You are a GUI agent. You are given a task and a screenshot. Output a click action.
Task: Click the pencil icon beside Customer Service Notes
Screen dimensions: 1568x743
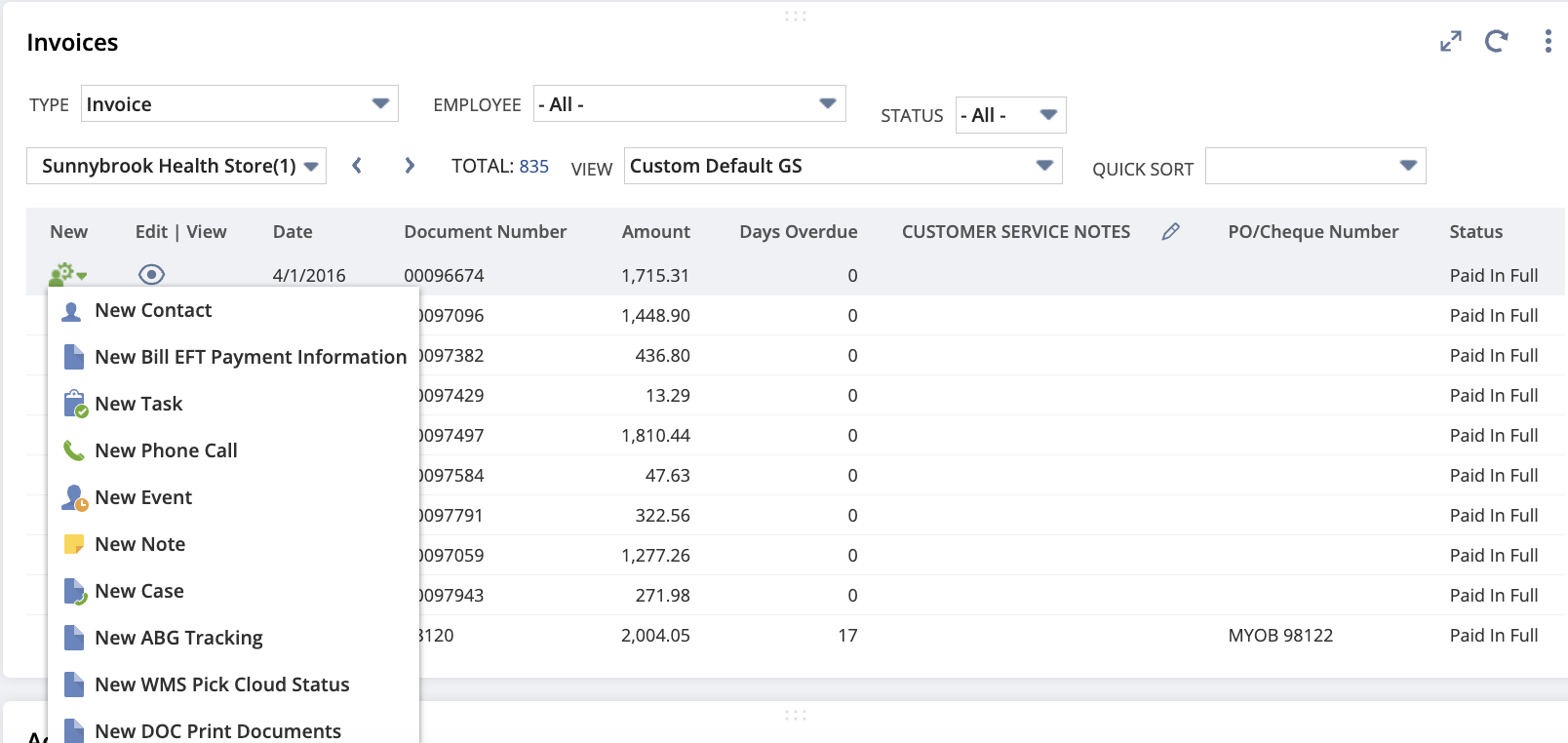[x=1170, y=232]
